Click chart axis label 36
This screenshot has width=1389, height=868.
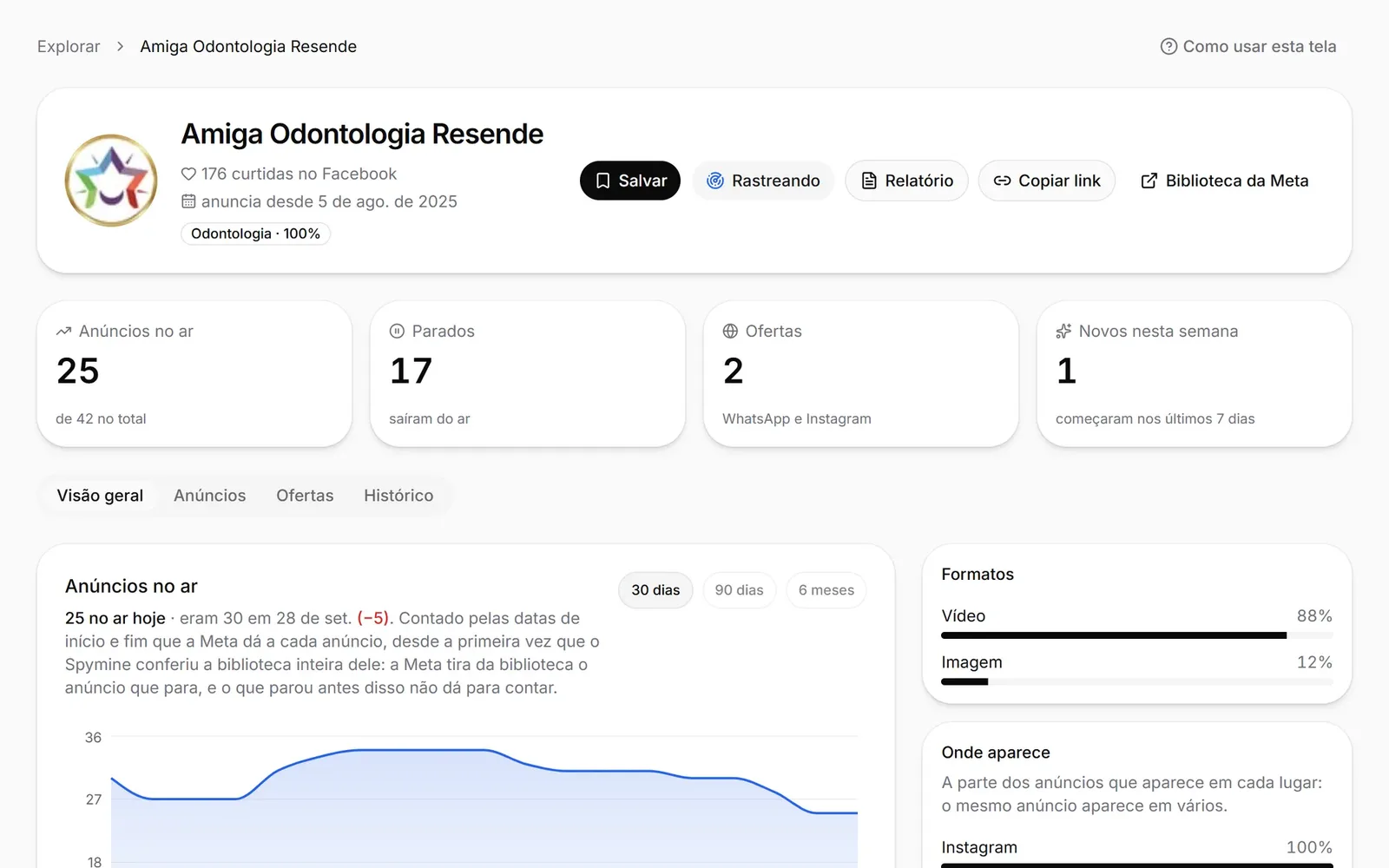(x=93, y=738)
